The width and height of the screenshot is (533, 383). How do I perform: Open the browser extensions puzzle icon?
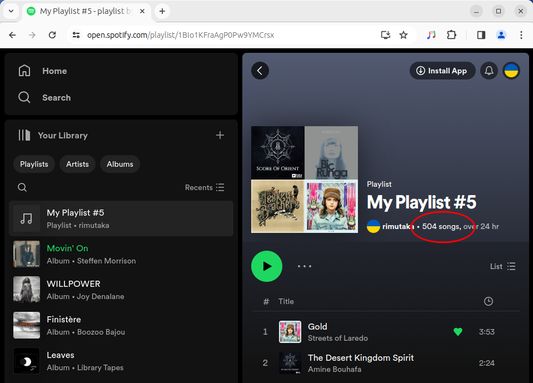click(x=451, y=35)
